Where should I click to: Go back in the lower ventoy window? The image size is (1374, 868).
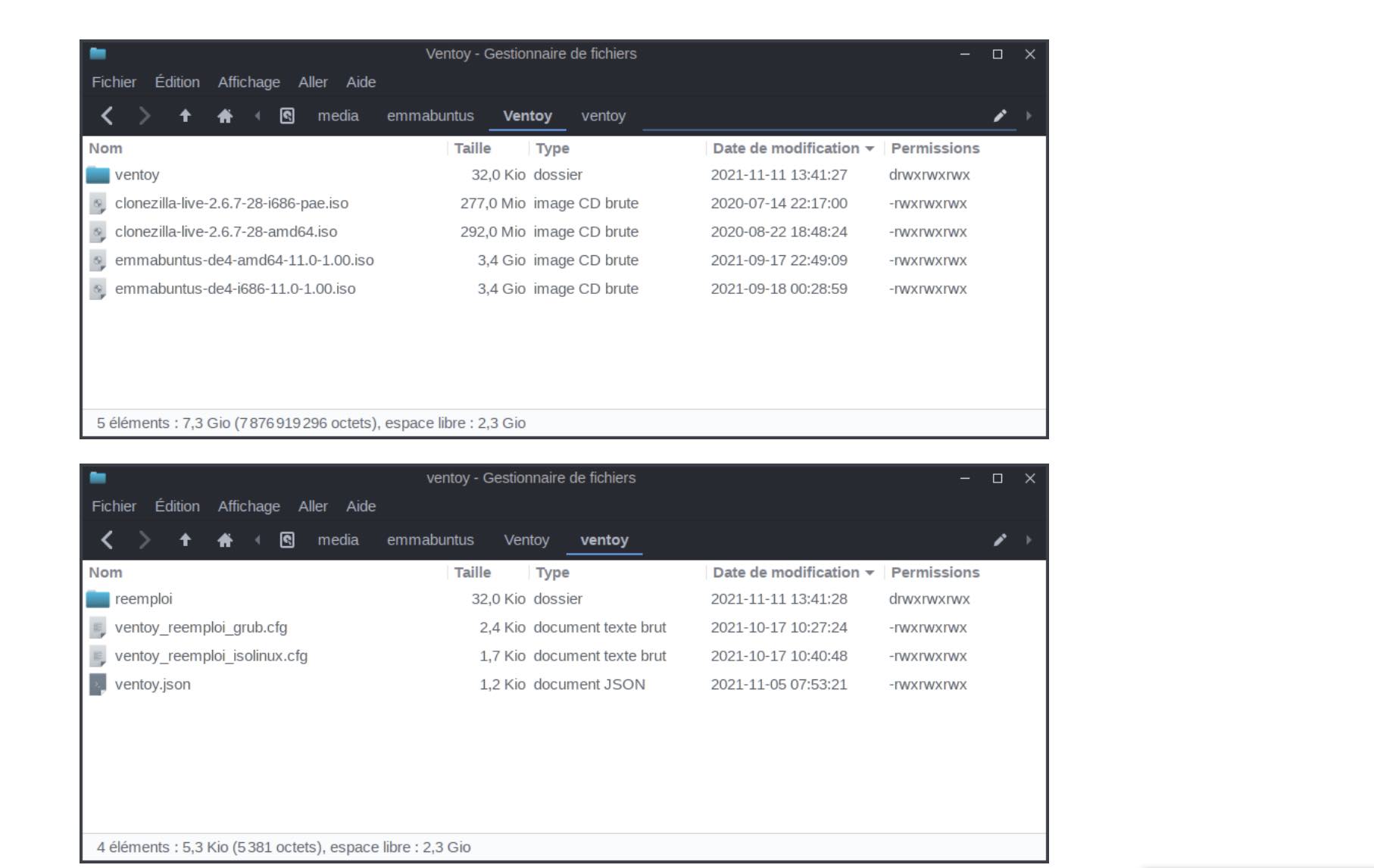tap(107, 540)
